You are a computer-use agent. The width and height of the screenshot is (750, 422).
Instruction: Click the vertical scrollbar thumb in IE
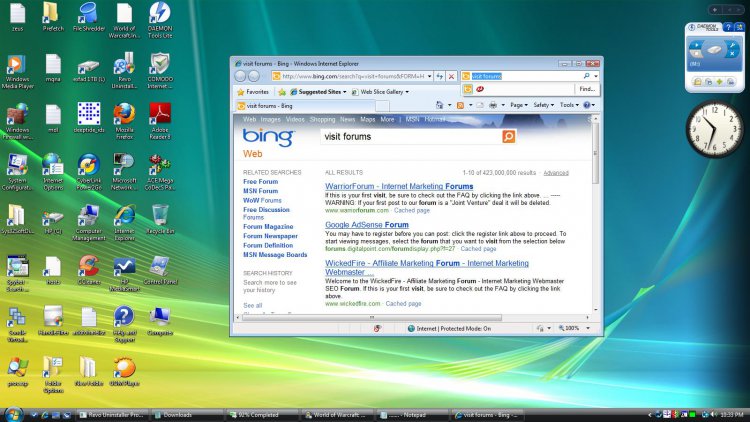tap(596, 153)
